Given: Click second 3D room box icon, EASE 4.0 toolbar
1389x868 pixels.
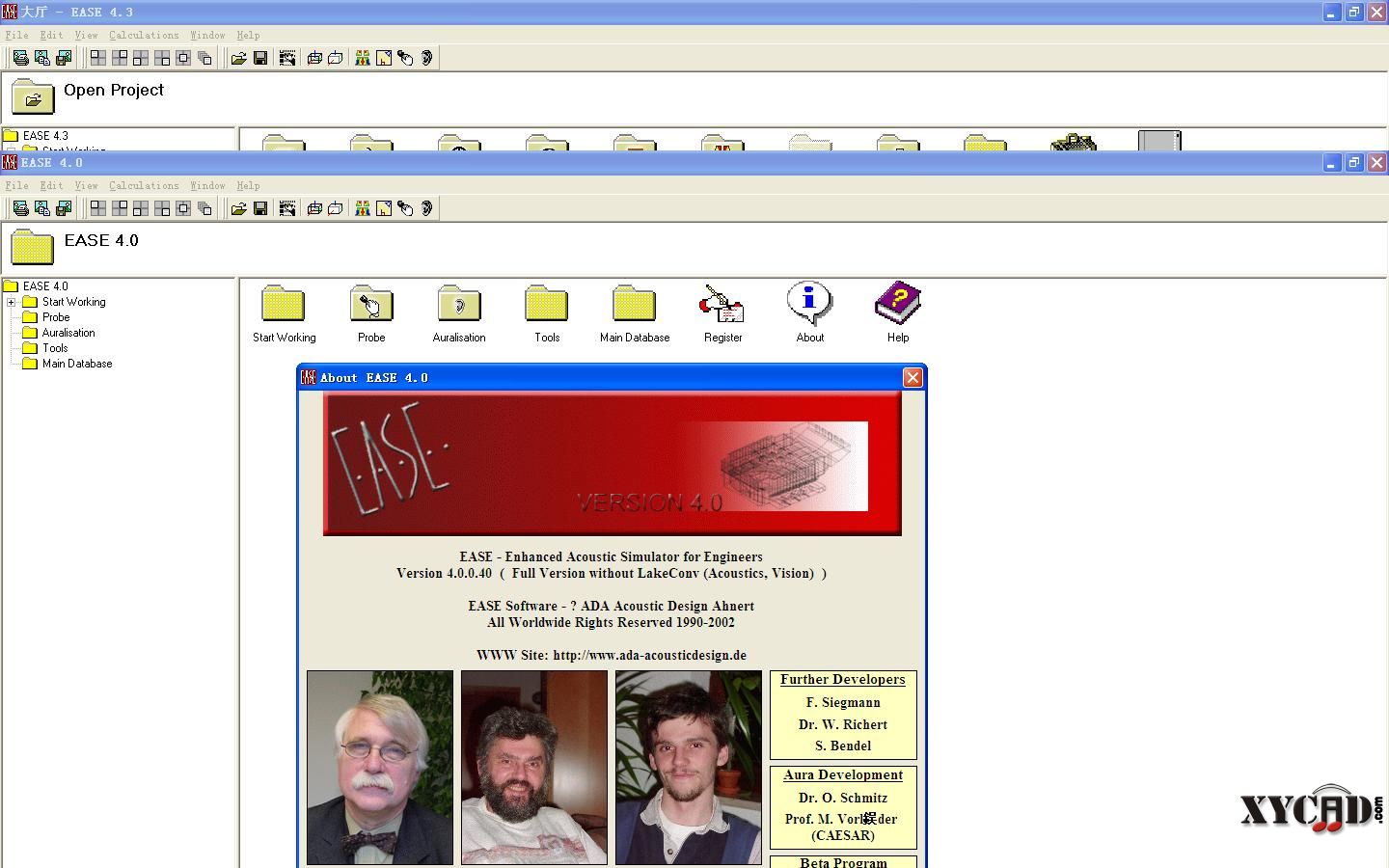Looking at the screenshot, I should coord(335,208).
